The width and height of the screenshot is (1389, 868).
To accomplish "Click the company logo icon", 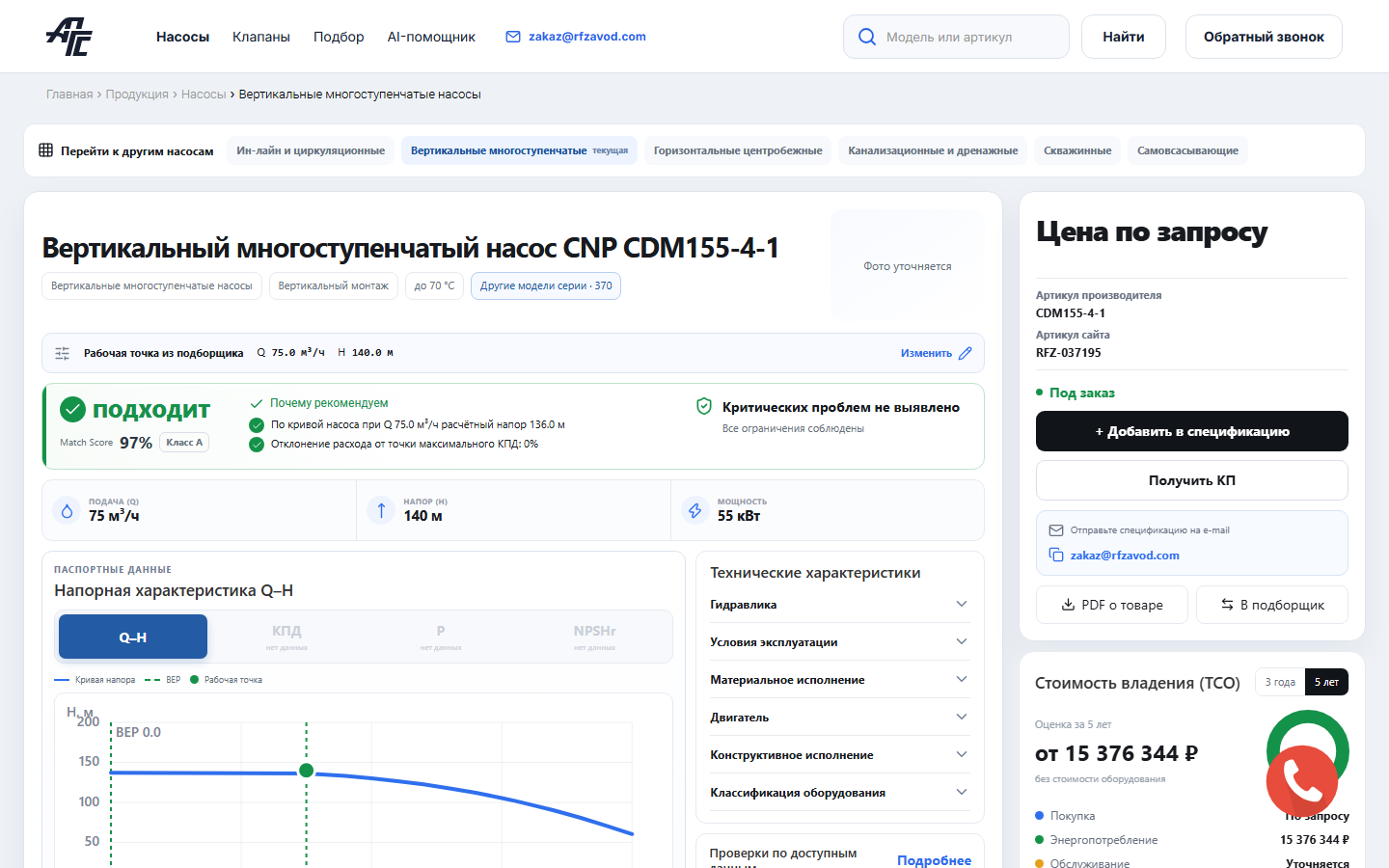I will tap(69, 37).
